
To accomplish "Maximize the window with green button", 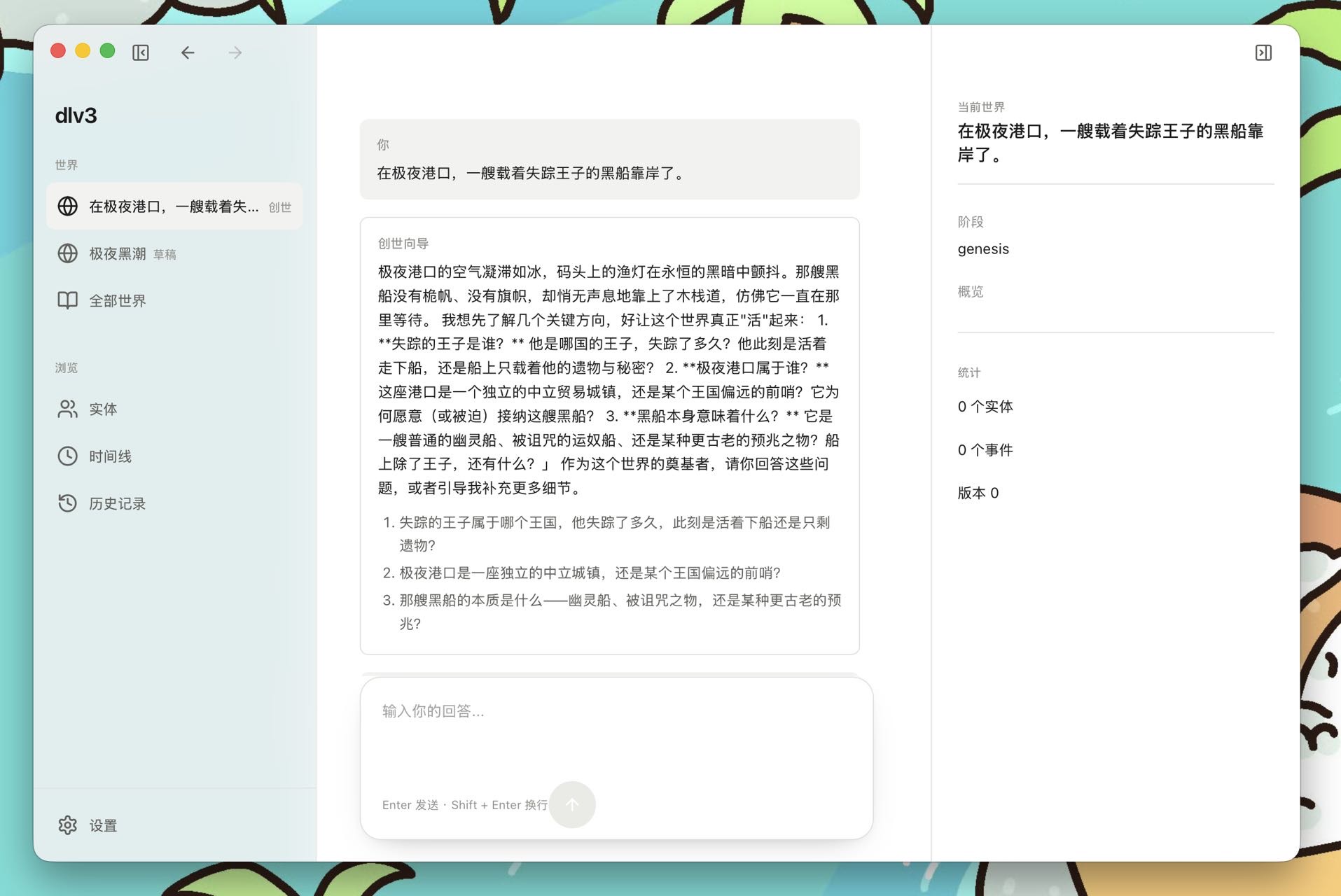I will 107,50.
